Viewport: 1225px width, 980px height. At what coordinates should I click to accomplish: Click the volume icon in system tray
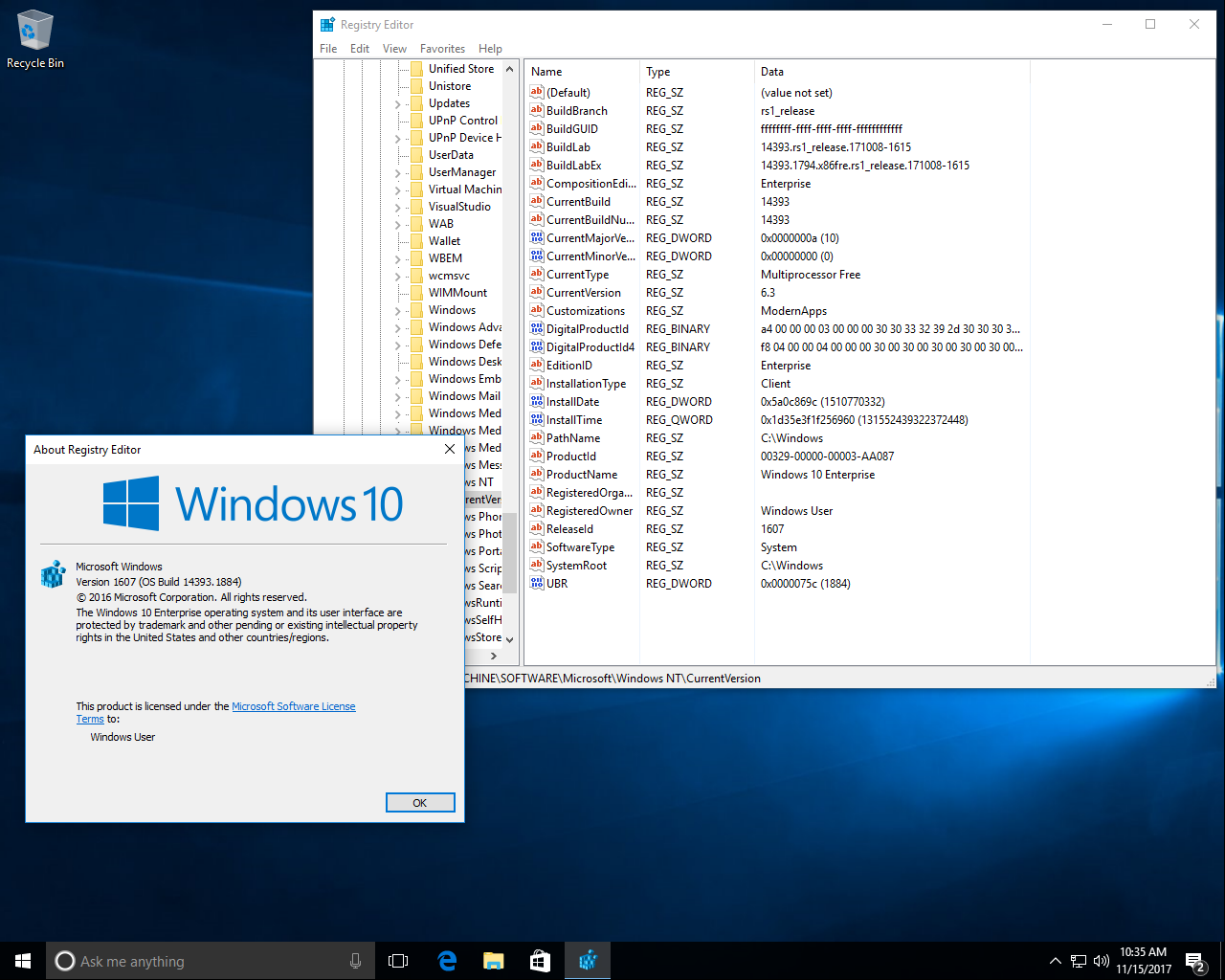(x=1102, y=961)
